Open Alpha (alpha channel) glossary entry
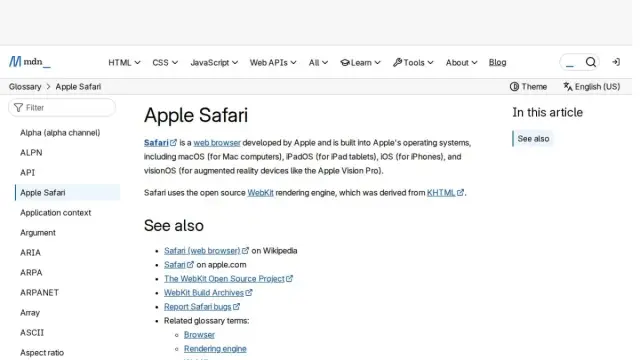640x360 pixels. [60, 133]
